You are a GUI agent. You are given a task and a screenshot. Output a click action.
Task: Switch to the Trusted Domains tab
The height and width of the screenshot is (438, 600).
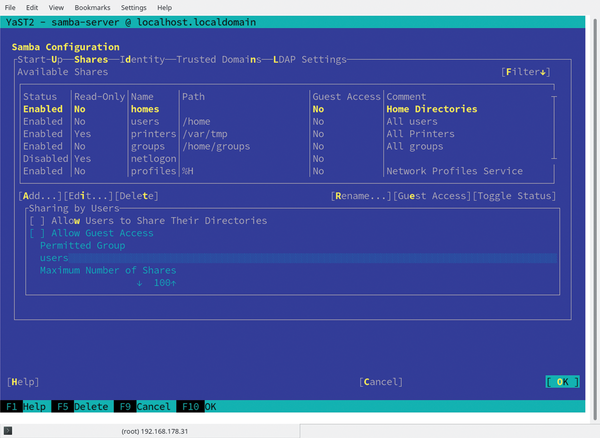tap(218, 60)
